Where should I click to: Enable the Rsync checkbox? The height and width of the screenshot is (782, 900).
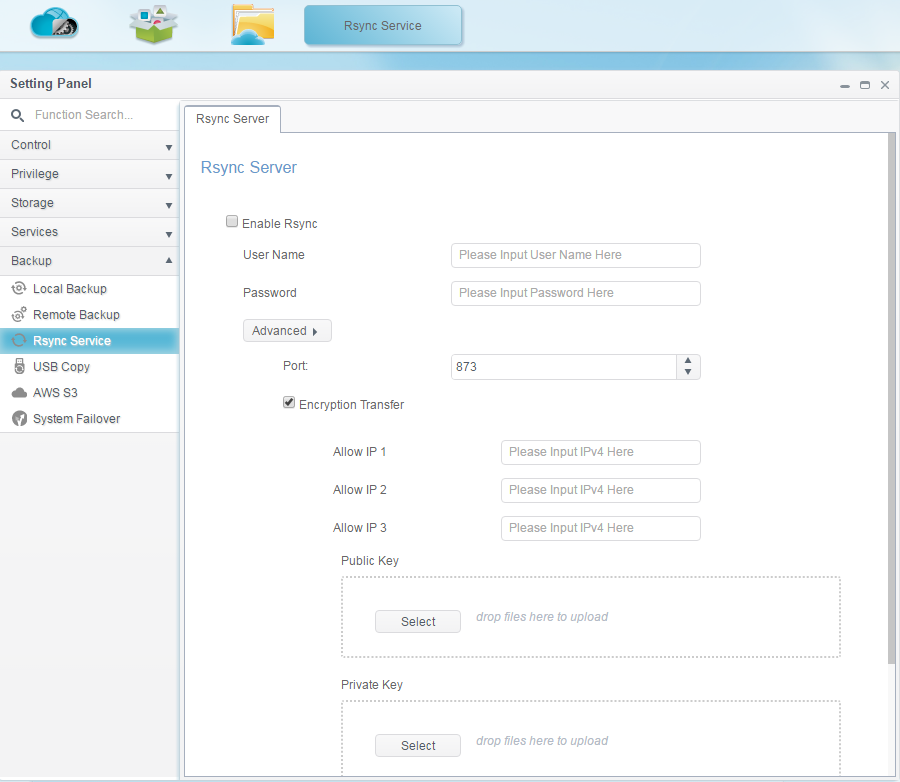coord(232,223)
